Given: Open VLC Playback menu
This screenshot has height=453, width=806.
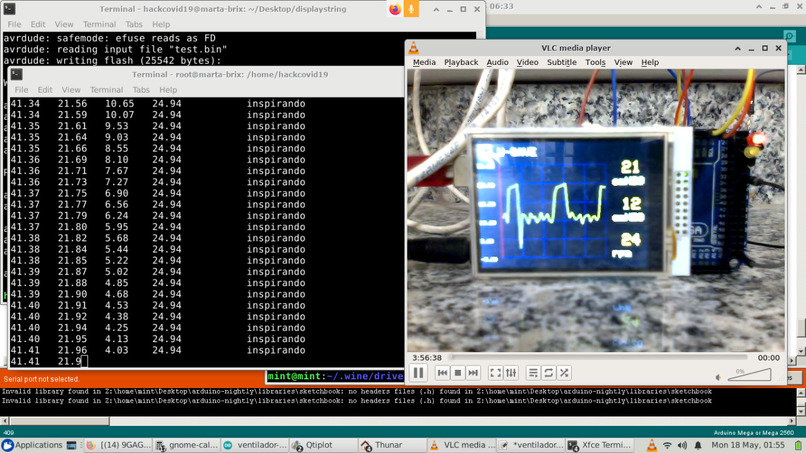Looking at the screenshot, I should (461, 62).
